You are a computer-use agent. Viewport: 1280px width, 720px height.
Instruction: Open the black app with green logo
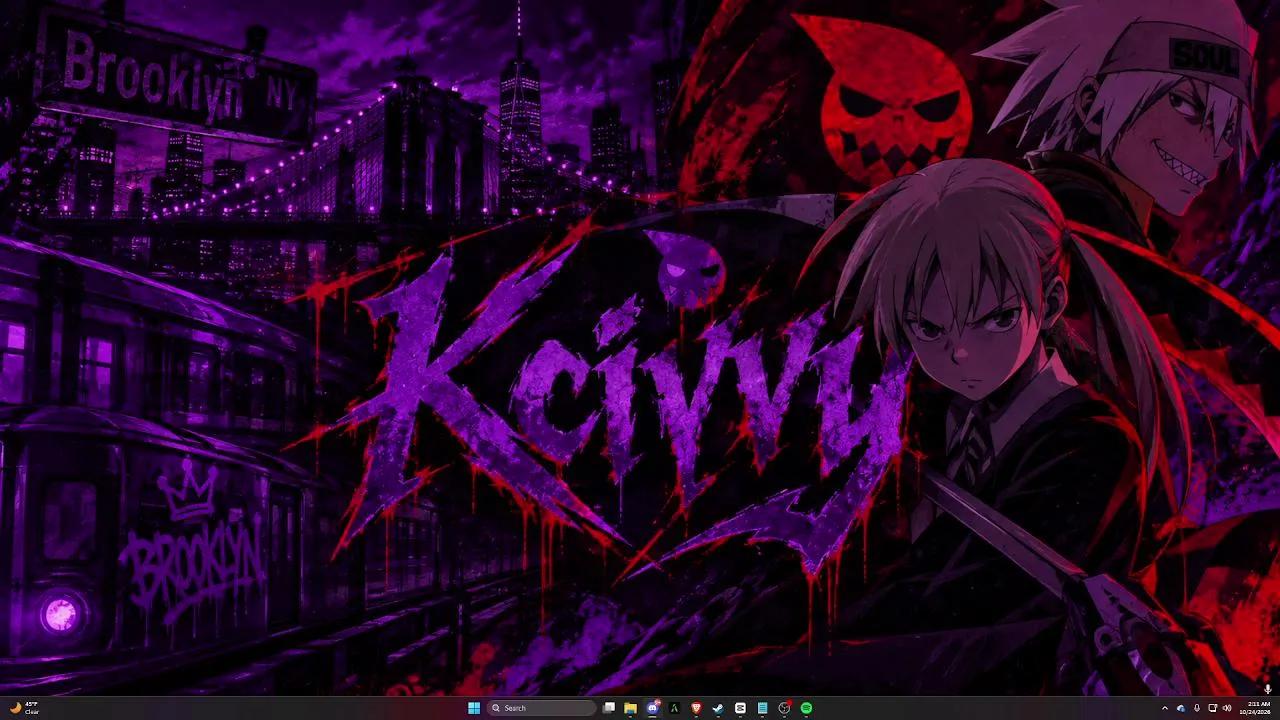[x=675, y=708]
